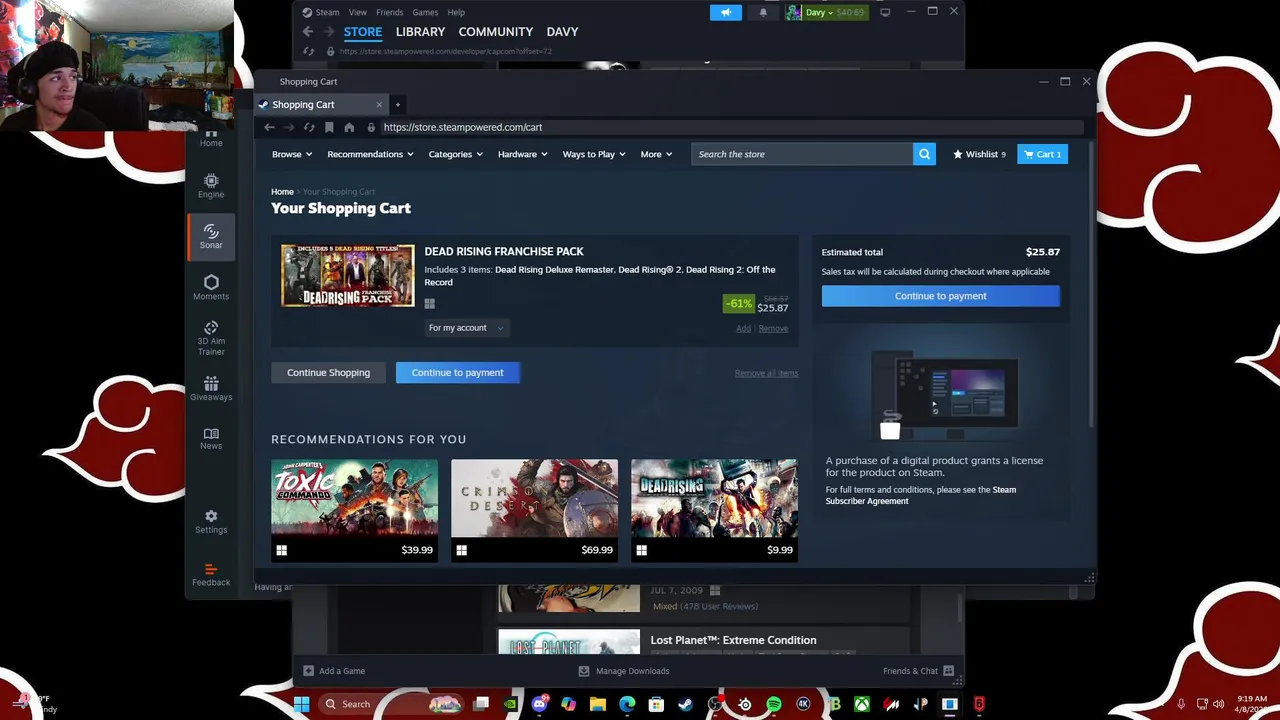Screen dimensions: 1280x720
Task: Open the 3D Aim Trainer sidebar item
Action: (211, 338)
